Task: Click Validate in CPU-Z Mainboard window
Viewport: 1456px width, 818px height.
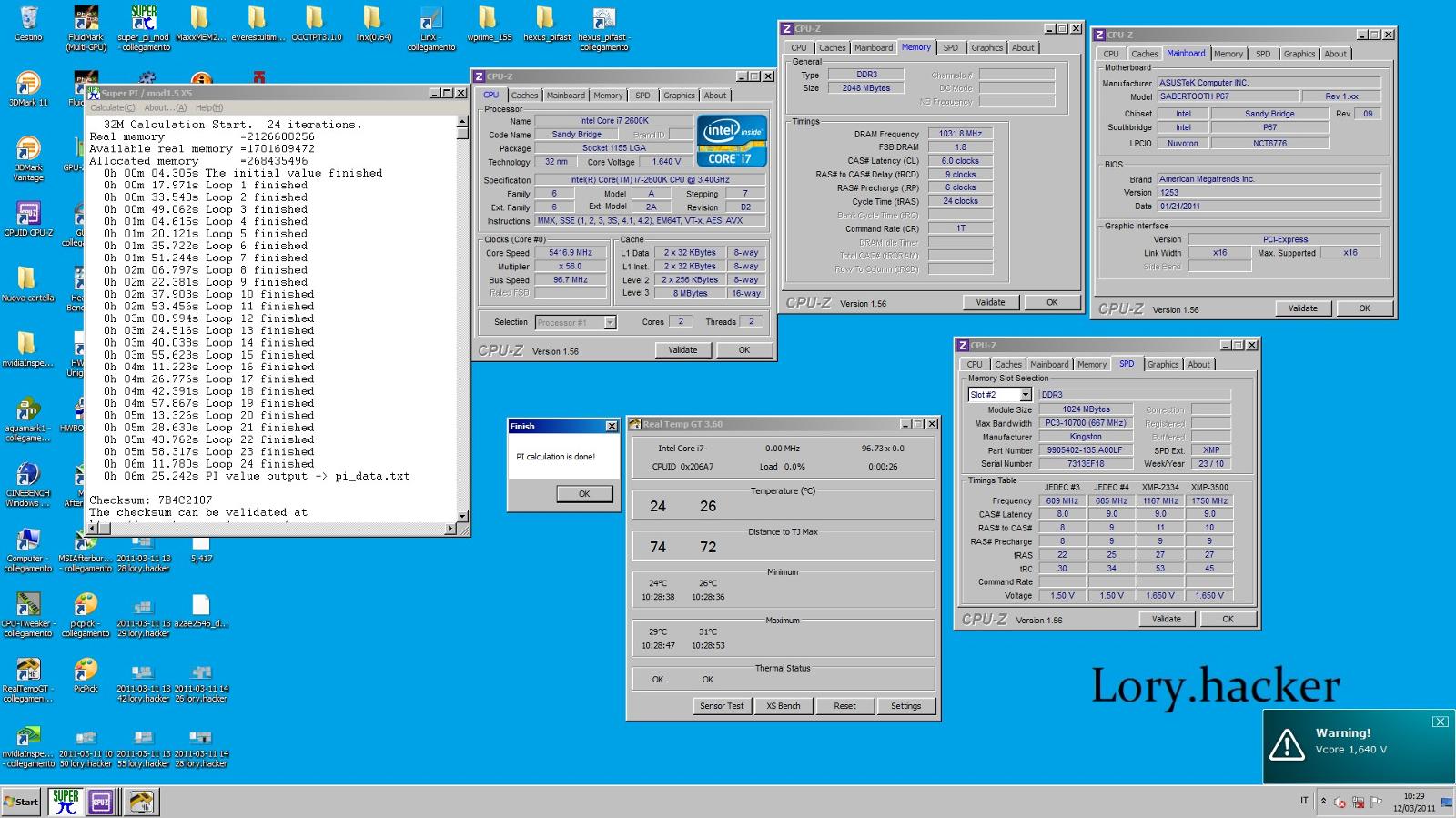Action: click(x=1303, y=308)
